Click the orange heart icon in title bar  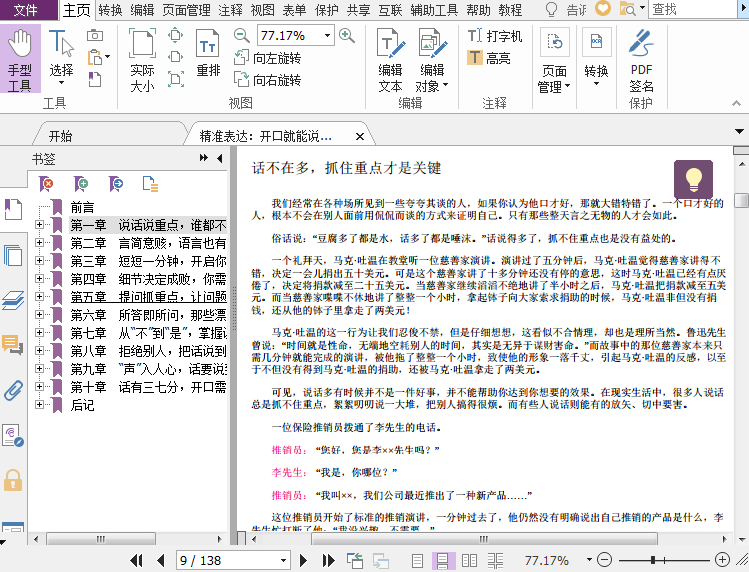603,9
